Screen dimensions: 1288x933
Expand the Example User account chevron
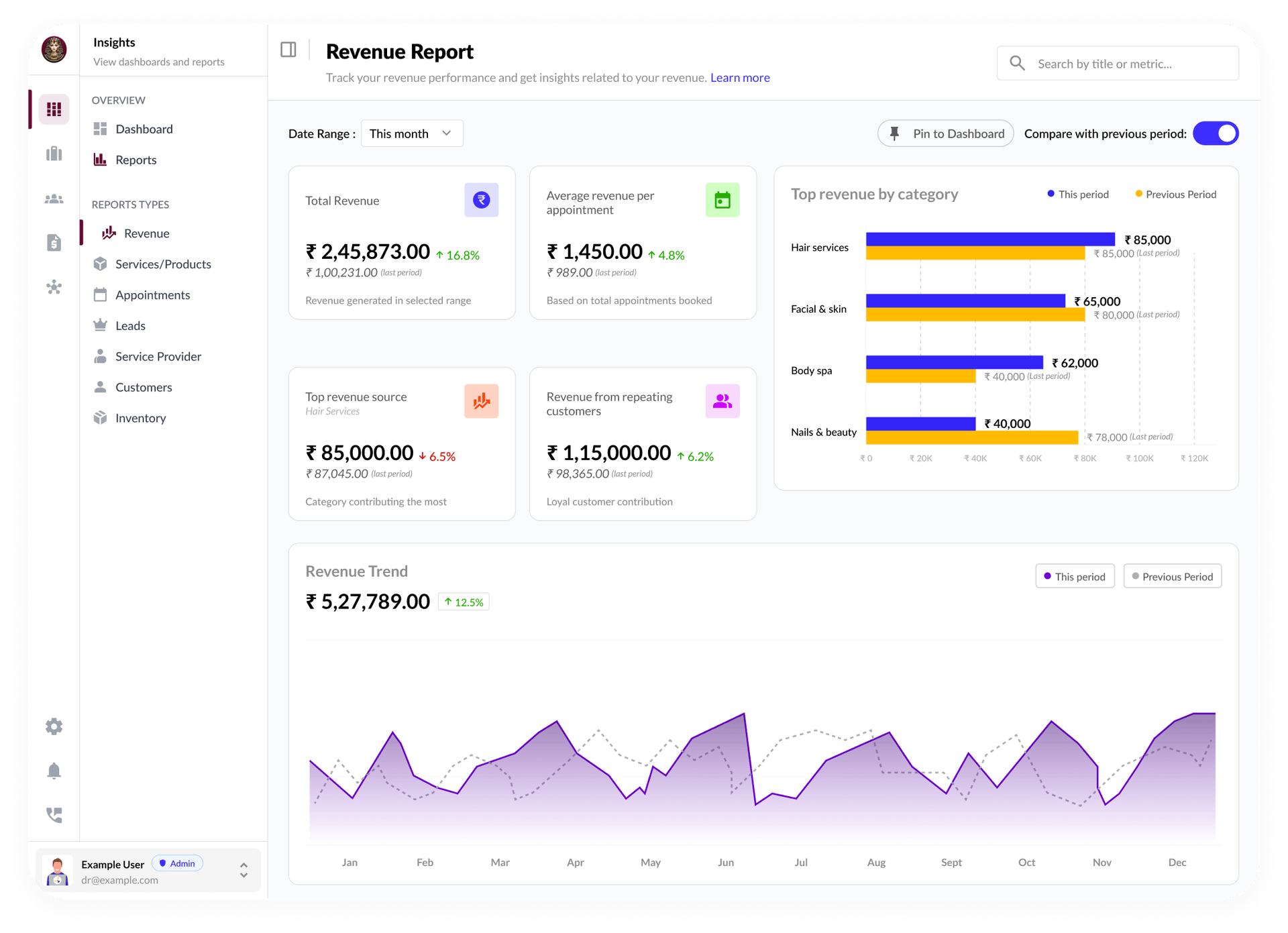point(244,865)
